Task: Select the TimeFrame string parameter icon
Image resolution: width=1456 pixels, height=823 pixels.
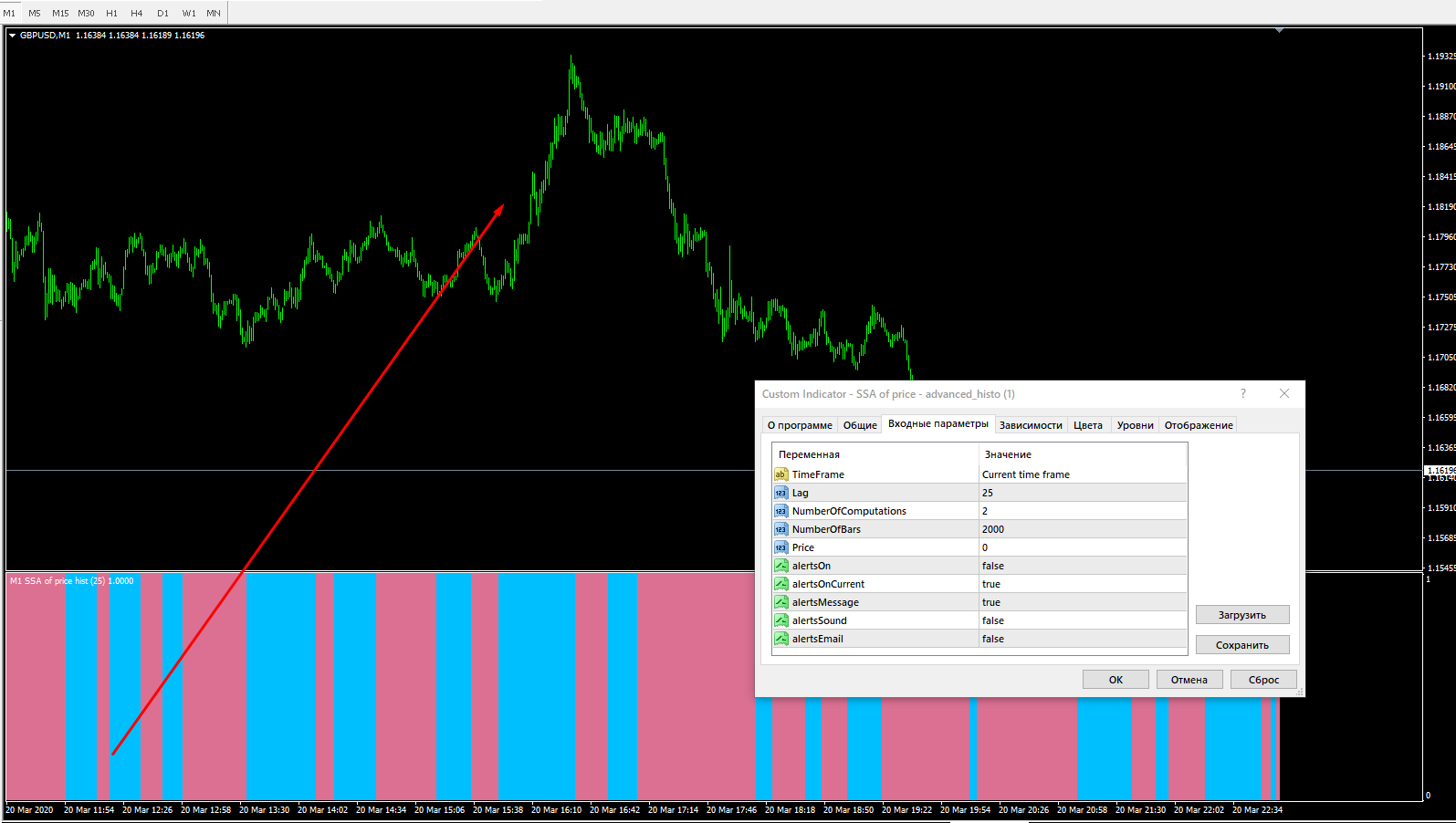Action: [x=780, y=474]
